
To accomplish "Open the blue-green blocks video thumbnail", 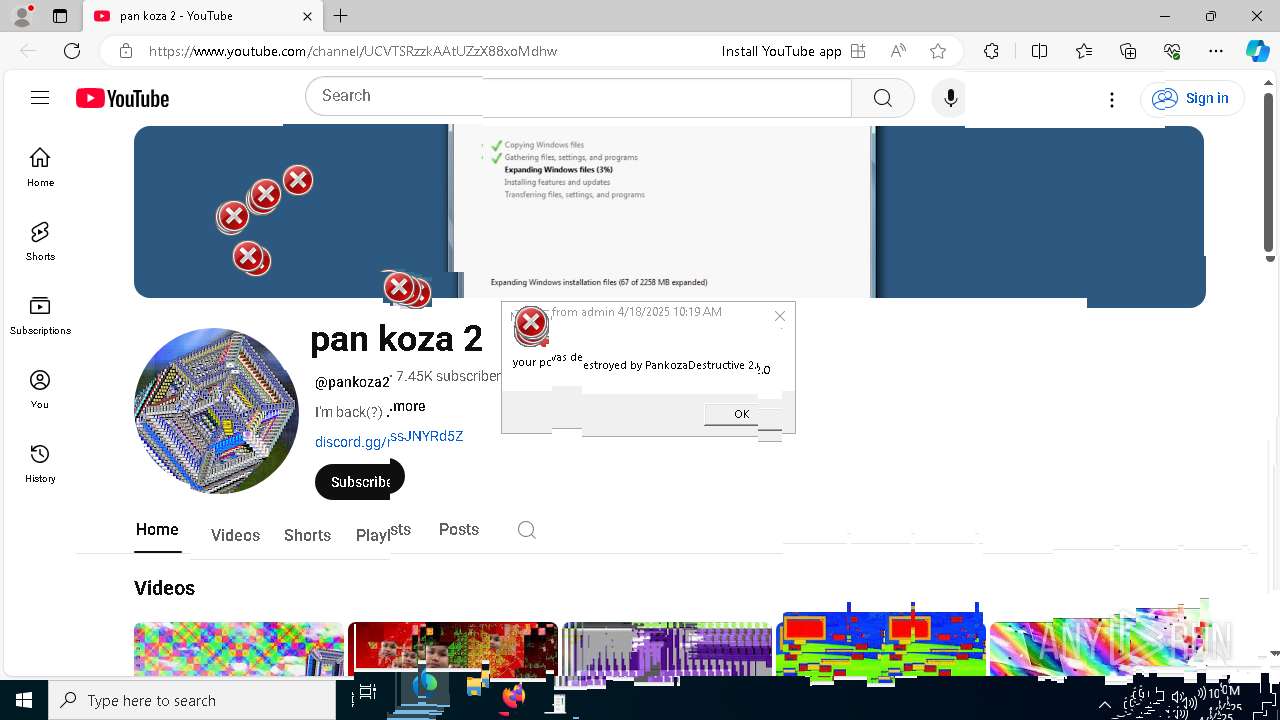I will coord(881,645).
